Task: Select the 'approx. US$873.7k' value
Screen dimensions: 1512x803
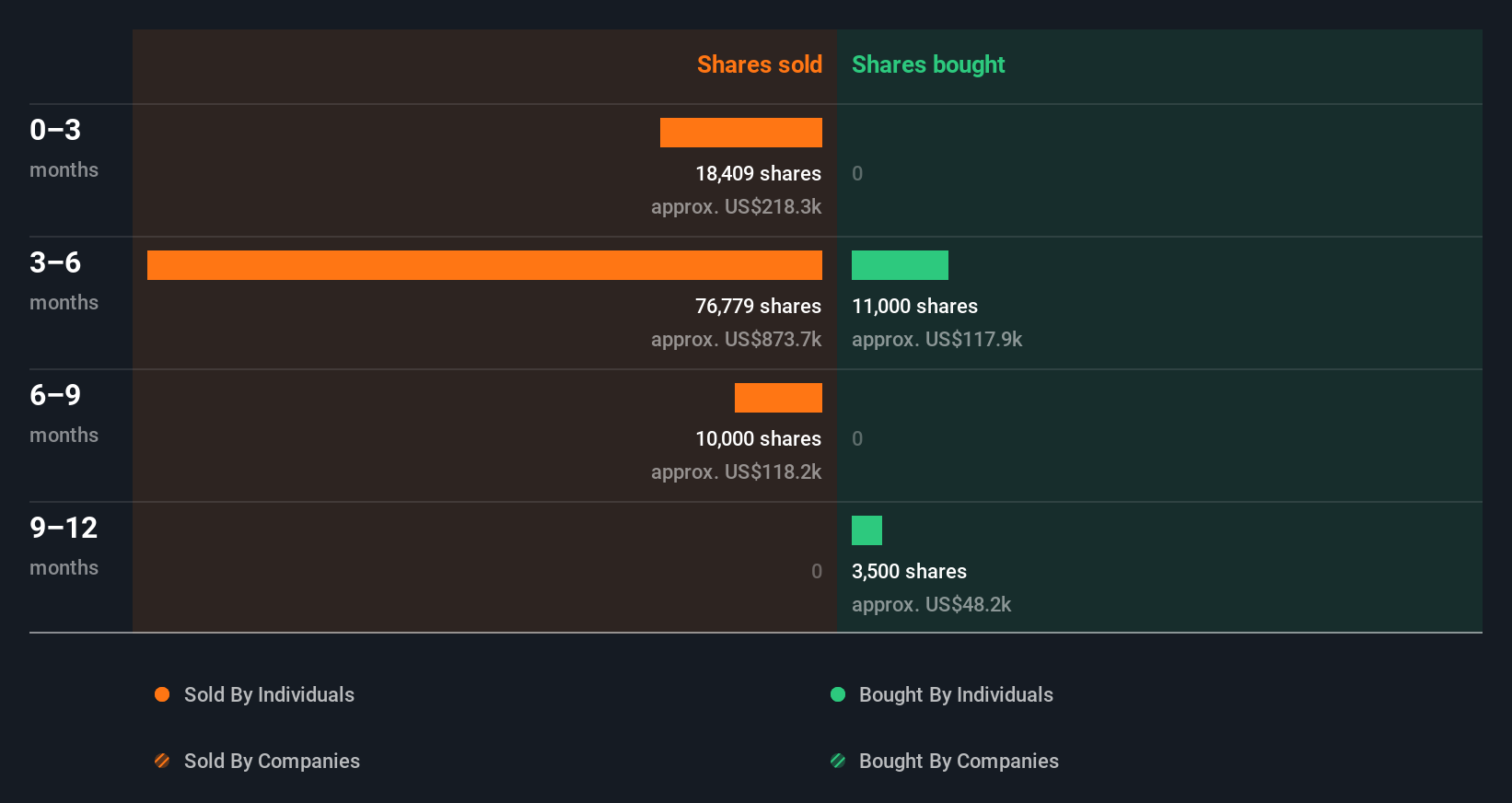Action: point(736,340)
